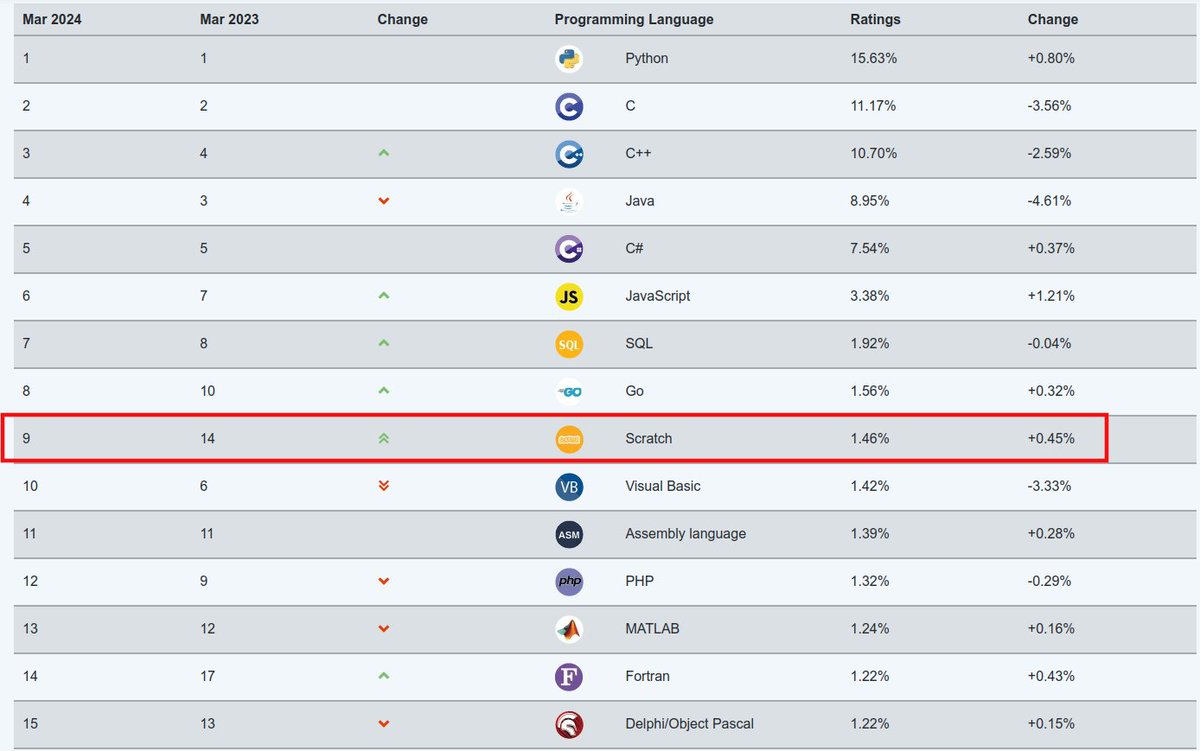Viewport: 1200px width, 751px height.
Task: Click the Scratch language name
Action: pyautogui.click(x=649, y=439)
